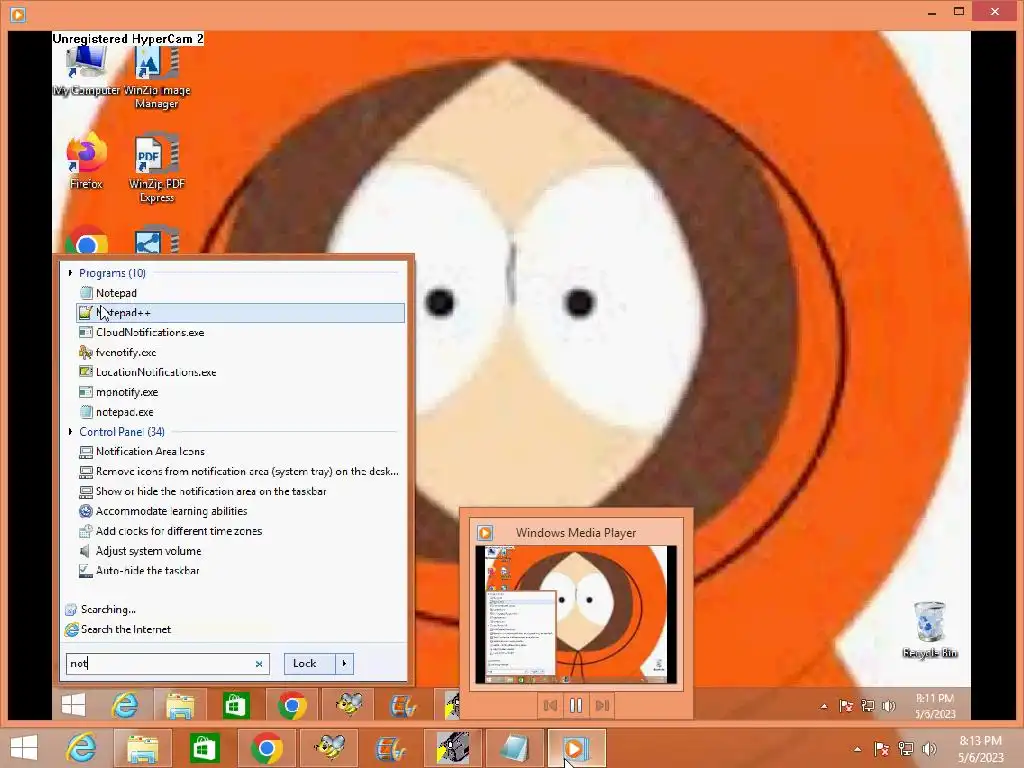Open Remove icons from notification area entry
Image resolution: width=1024 pixels, height=768 pixels.
[240, 472]
